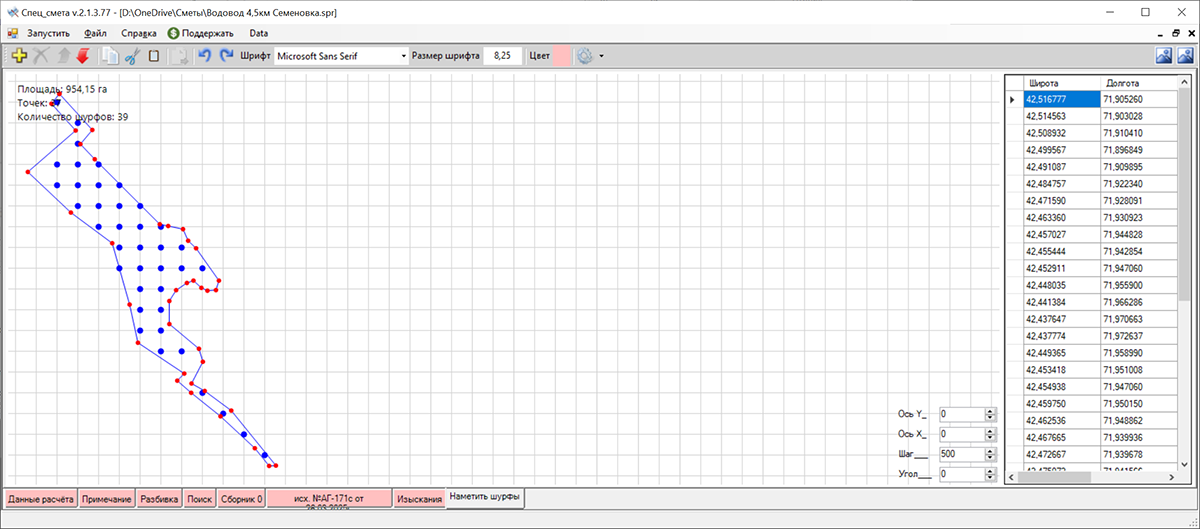Viewport: 1200px width, 529px height.
Task: Click the Размер шрифта size field
Action: [502, 56]
